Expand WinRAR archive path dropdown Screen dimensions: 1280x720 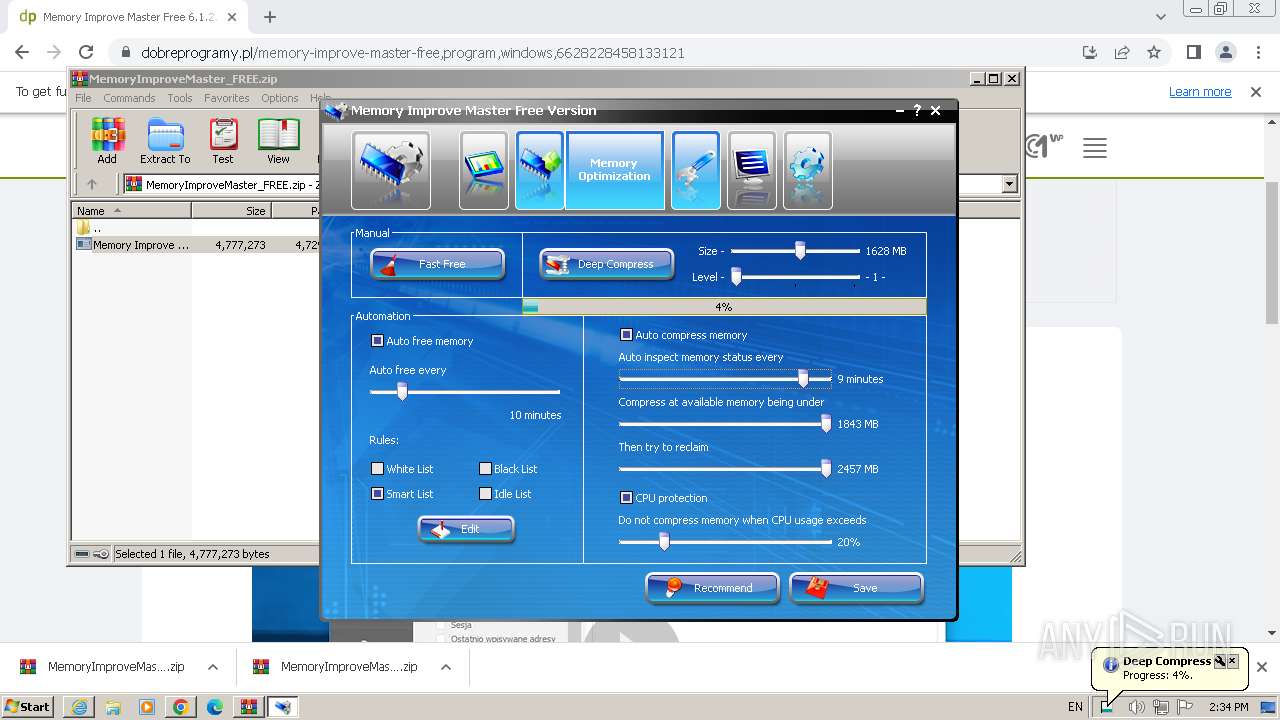pos(1009,184)
